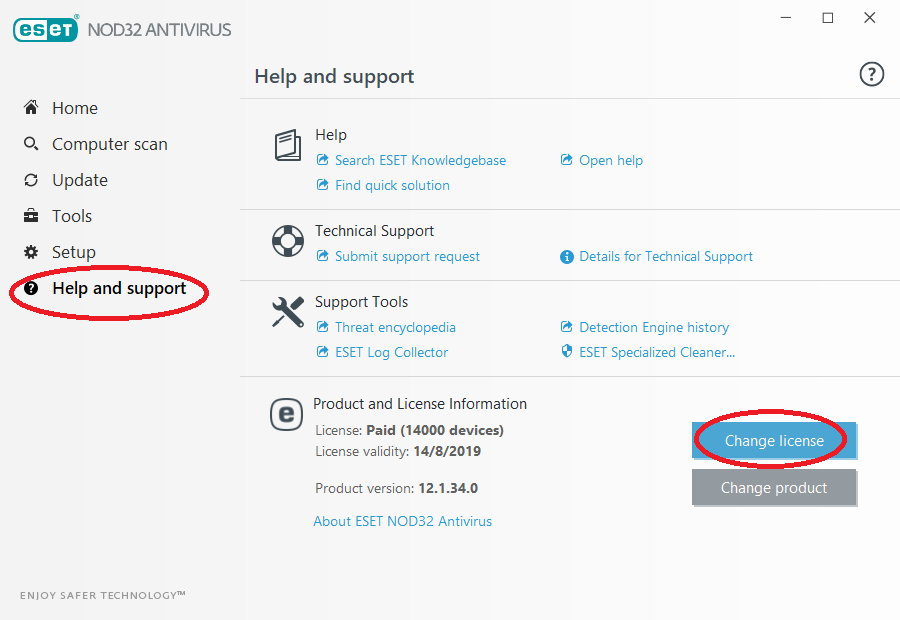The image size is (900, 620).
Task: Click the Home house icon in sidebar
Action: [x=31, y=107]
